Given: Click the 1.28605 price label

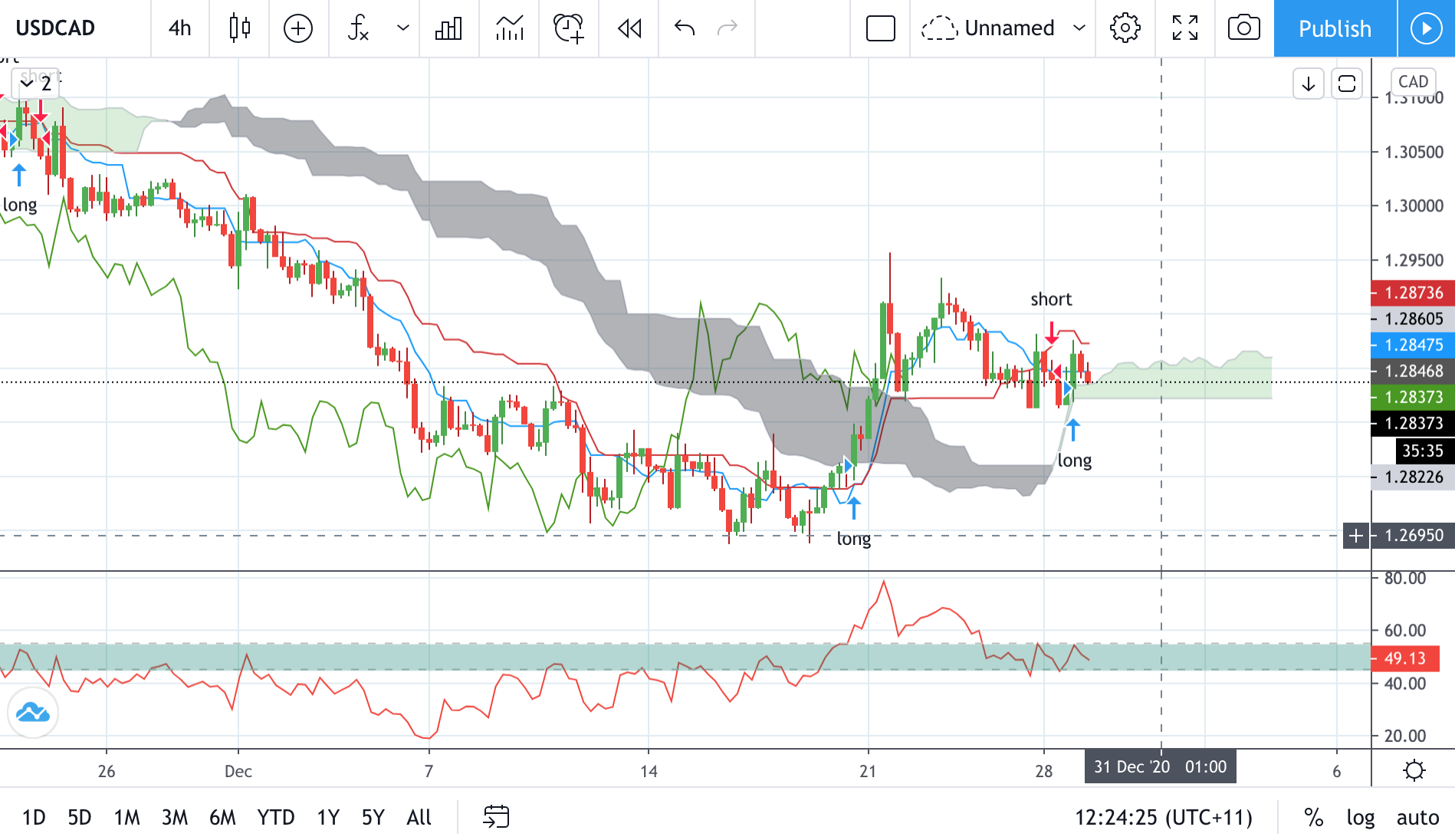Looking at the screenshot, I should click(x=1412, y=319).
